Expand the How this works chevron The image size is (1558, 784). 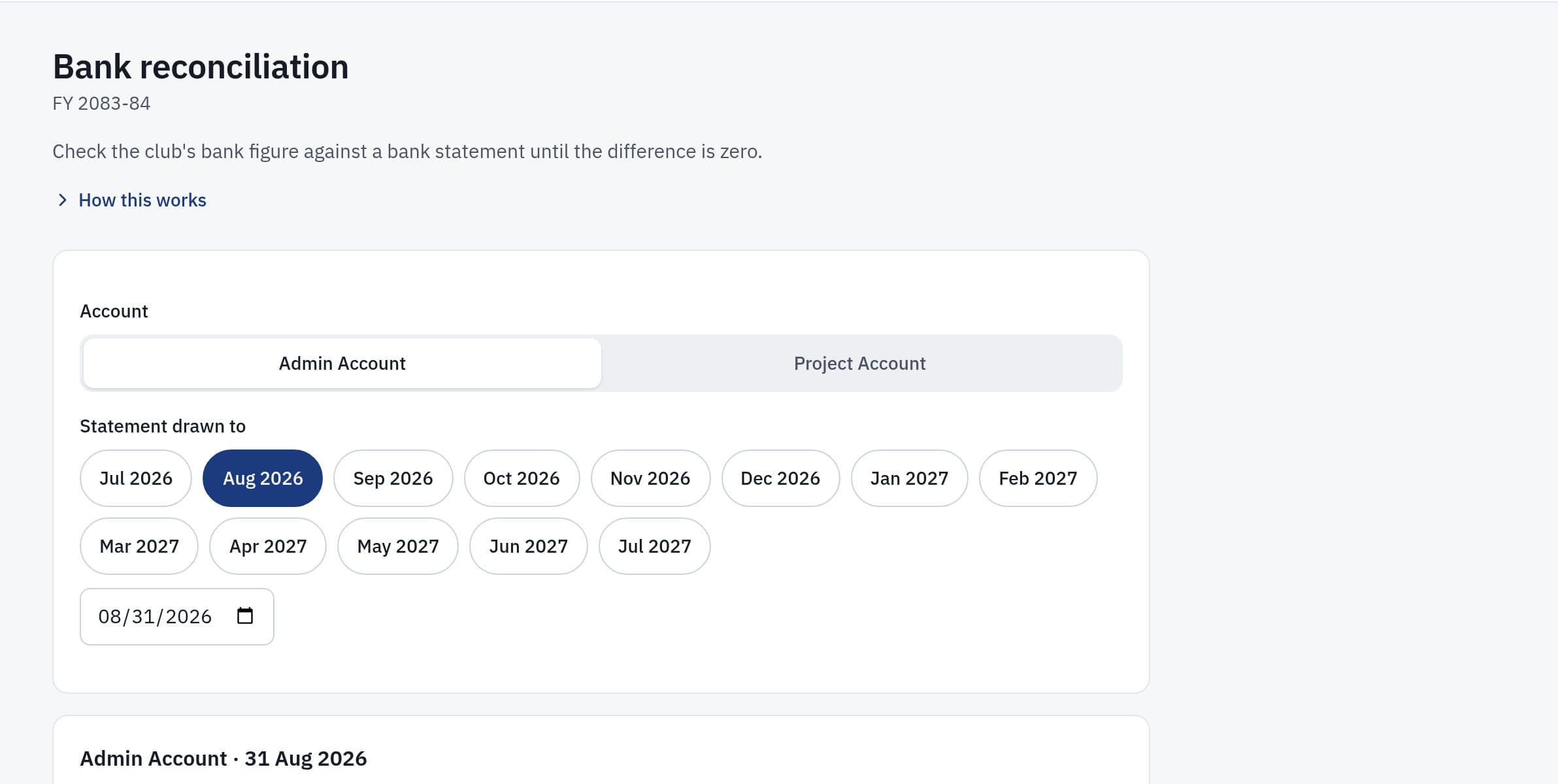[x=63, y=200]
